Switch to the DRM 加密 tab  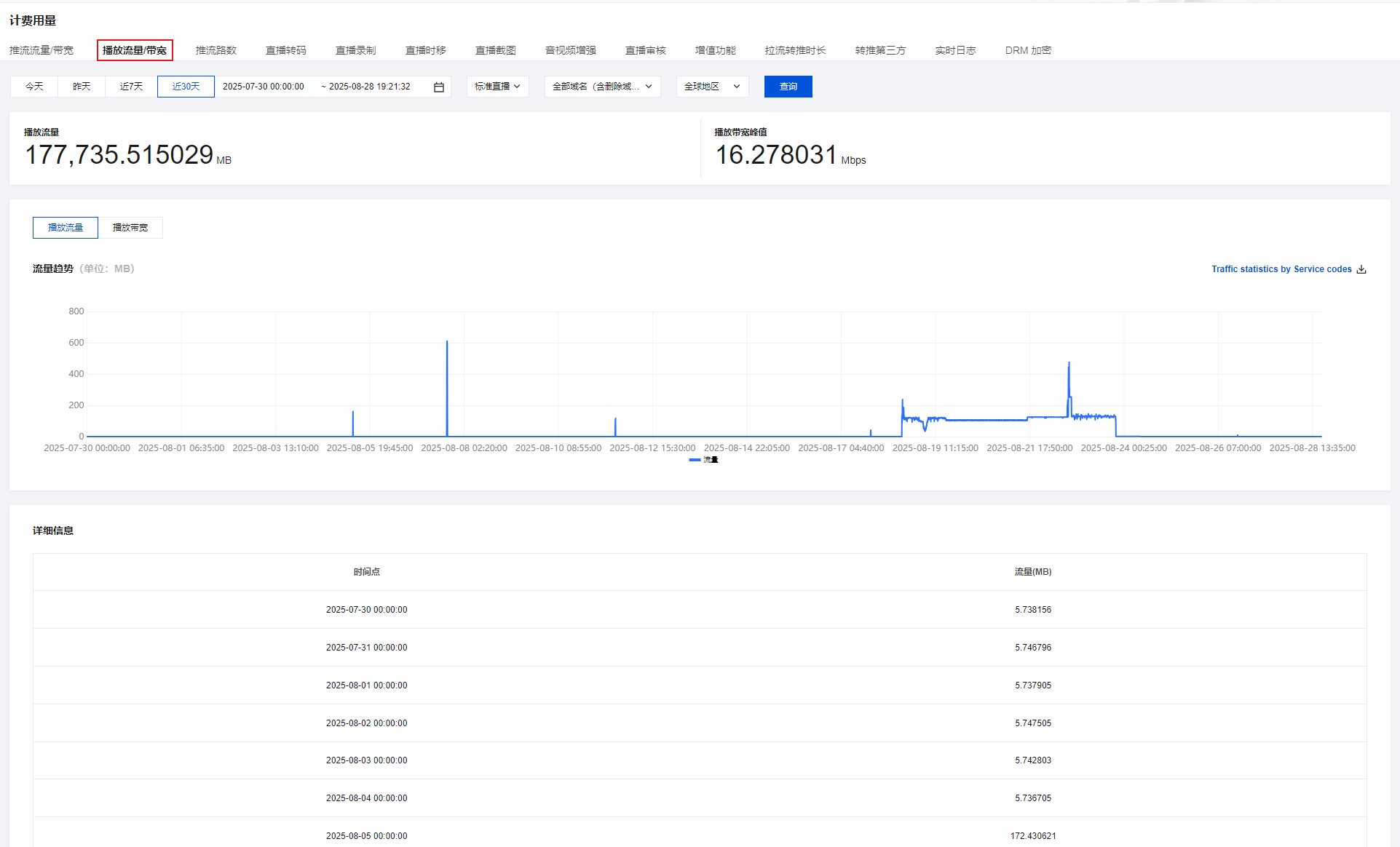point(1029,50)
